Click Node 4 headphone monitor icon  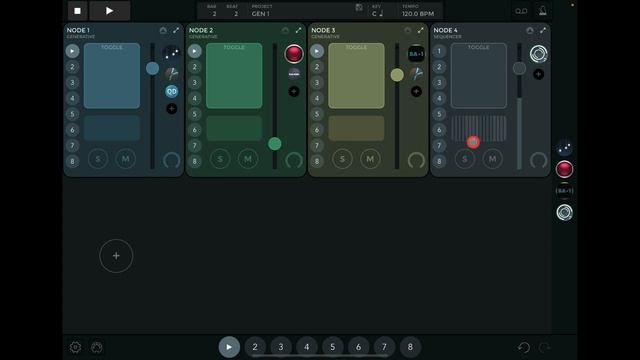[x=530, y=30]
